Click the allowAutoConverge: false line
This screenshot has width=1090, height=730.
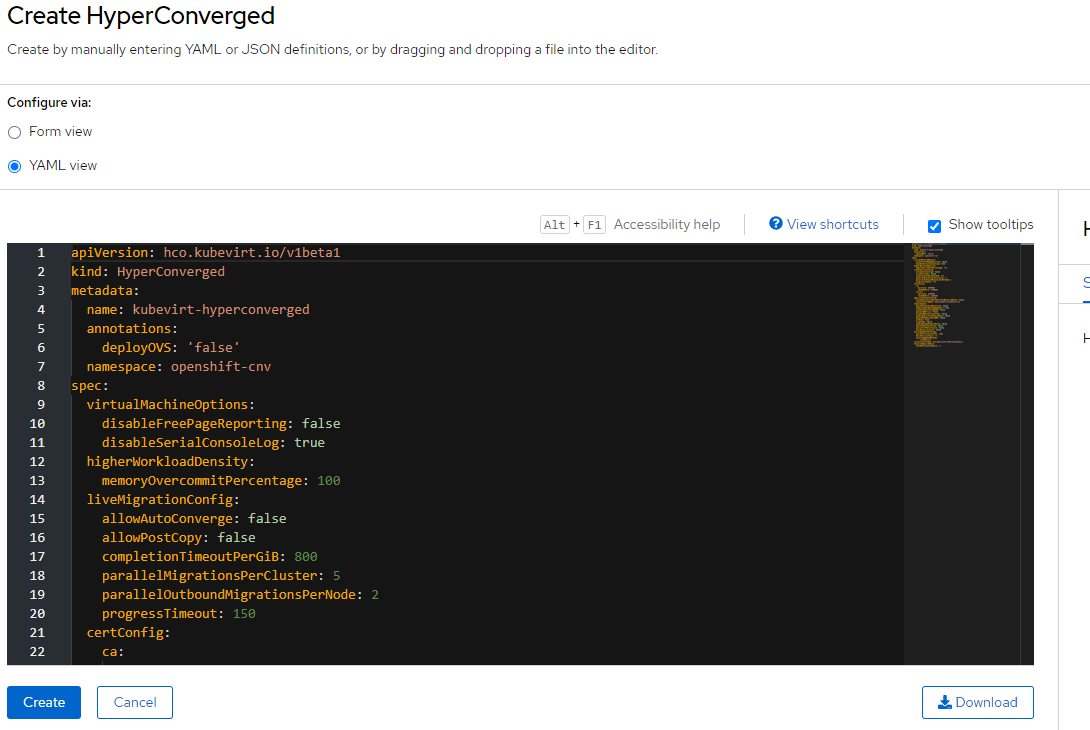coord(194,519)
